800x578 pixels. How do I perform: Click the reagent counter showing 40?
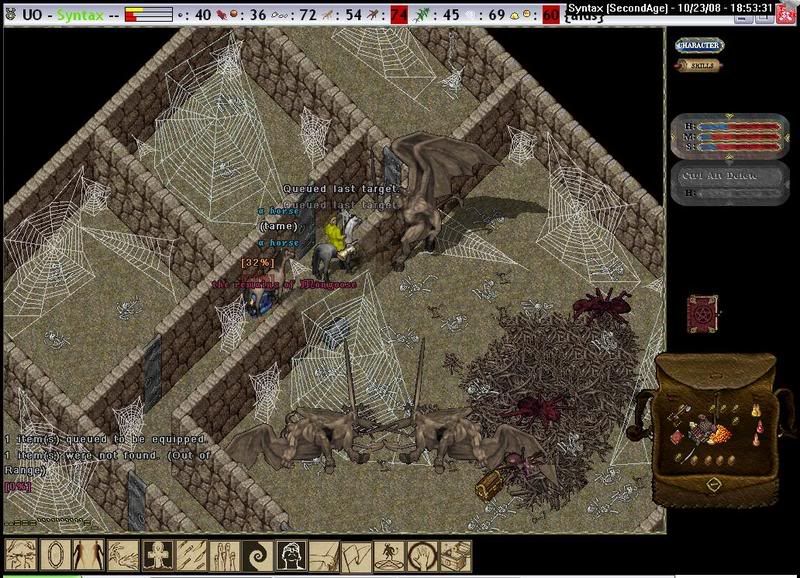click(x=194, y=15)
